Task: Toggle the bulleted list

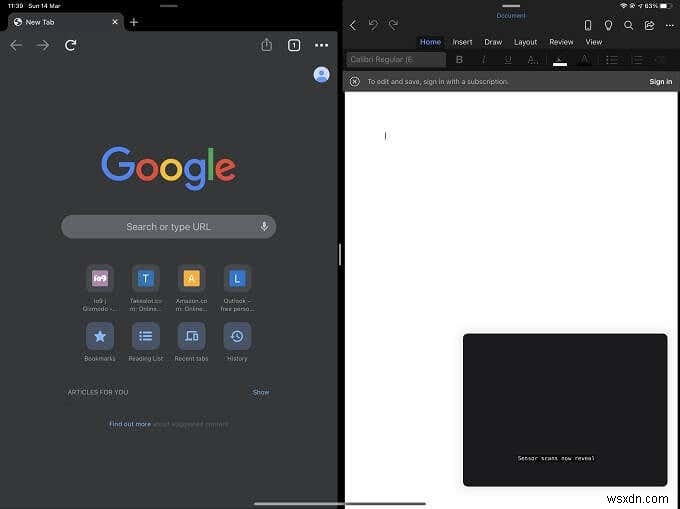Action: point(611,60)
